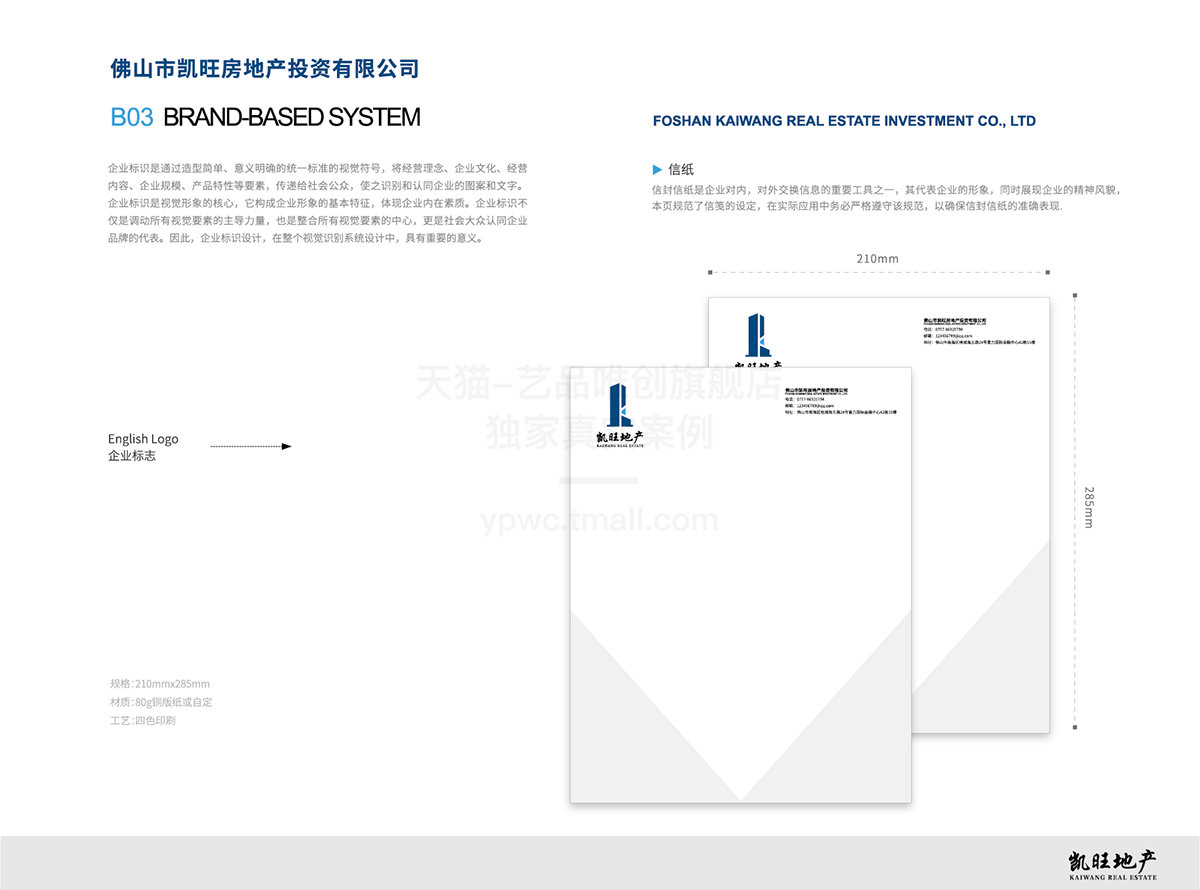Click the KAIWANG REAL ESTATE text under front logo
Image resolution: width=1200 pixels, height=890 pixels.
tap(619, 447)
